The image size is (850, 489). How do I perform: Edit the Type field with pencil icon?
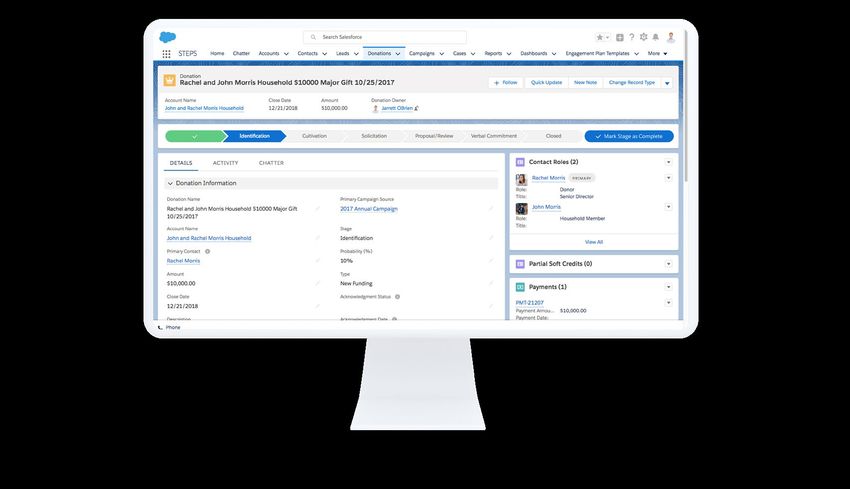[491, 284]
